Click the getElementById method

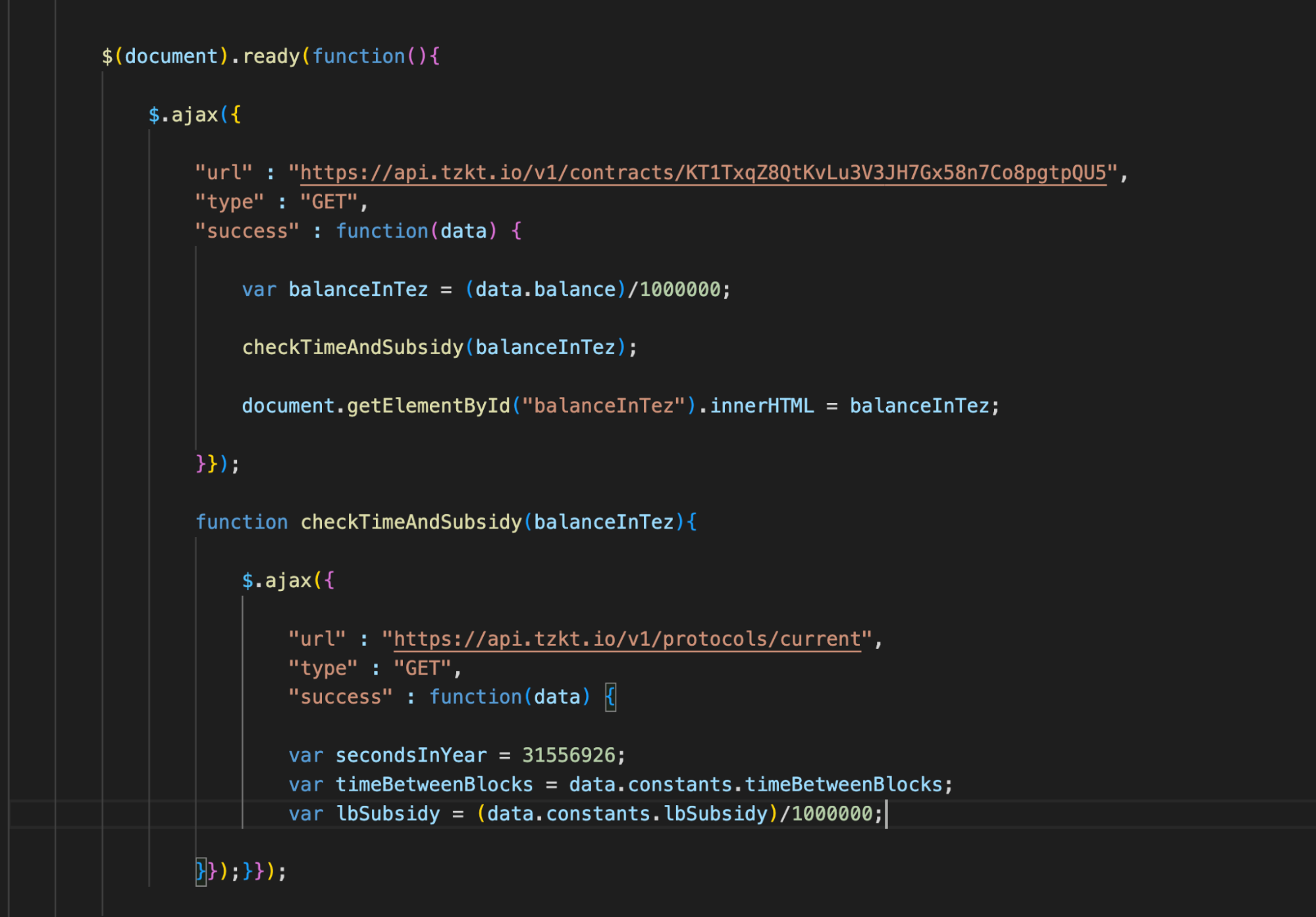(x=428, y=406)
